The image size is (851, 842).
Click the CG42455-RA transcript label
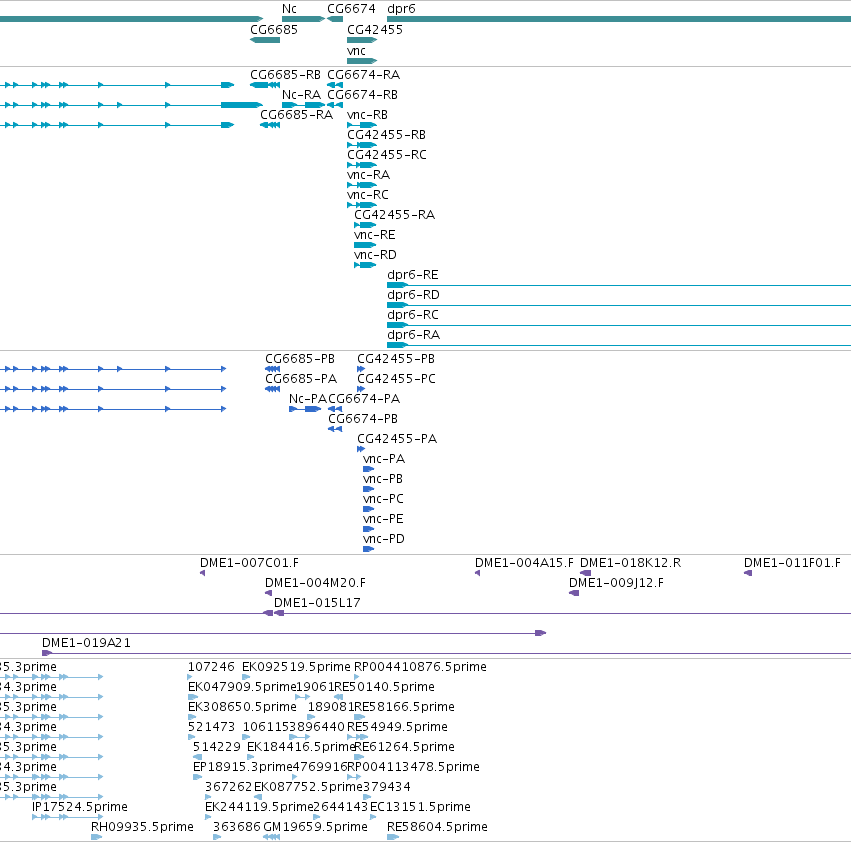[x=395, y=214]
